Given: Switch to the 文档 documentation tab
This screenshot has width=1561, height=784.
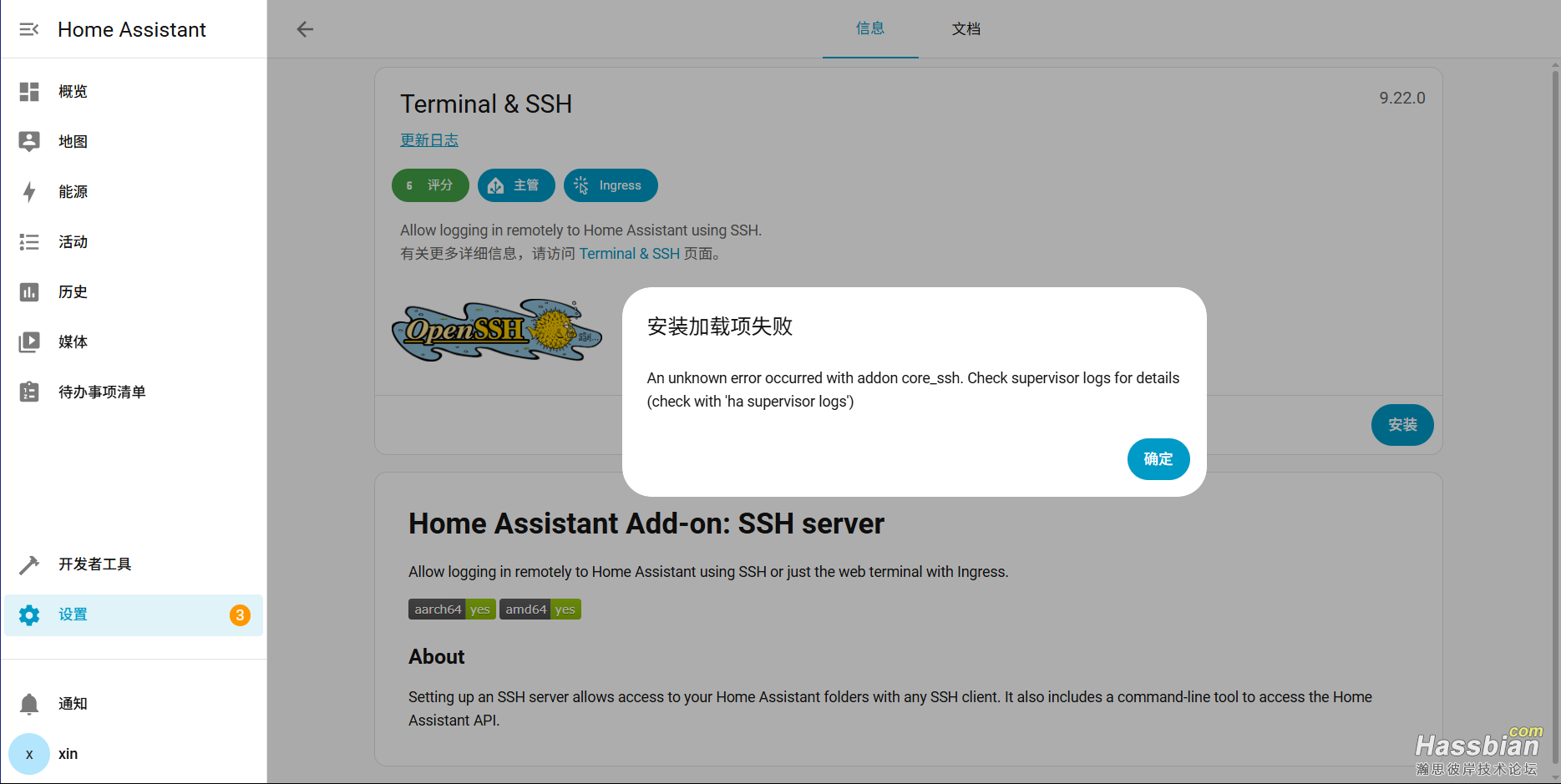Looking at the screenshot, I should [x=965, y=29].
